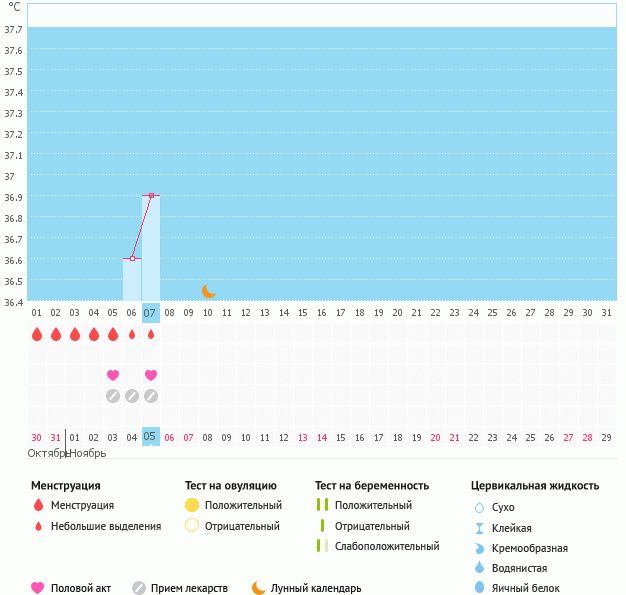The height and width of the screenshot is (595, 626).
Task: Click the gray legend icon for Прием лекарств
Action: [x=139, y=588]
